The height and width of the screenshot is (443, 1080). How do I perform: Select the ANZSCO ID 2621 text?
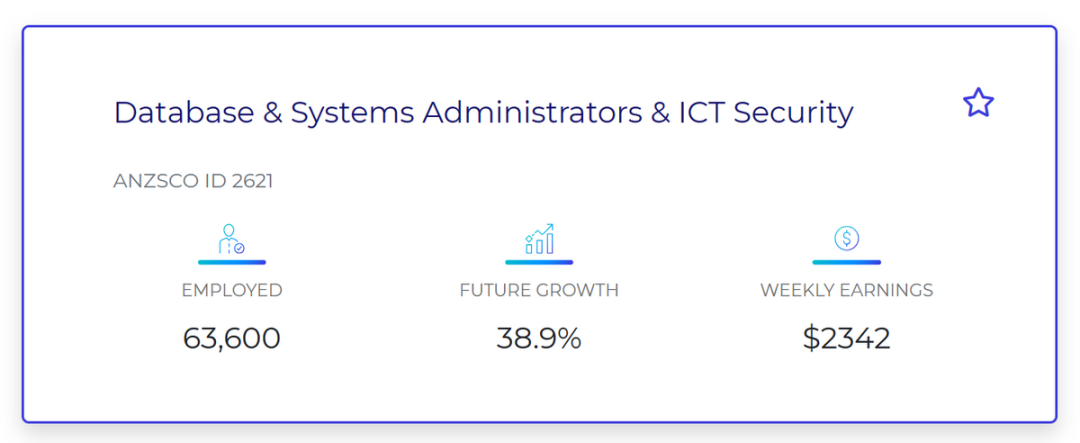(193, 181)
